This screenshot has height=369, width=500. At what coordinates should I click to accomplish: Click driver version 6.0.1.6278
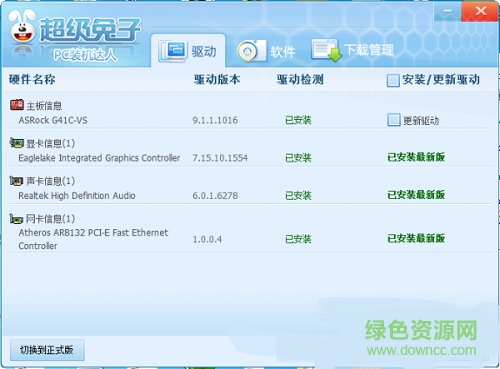pos(215,195)
